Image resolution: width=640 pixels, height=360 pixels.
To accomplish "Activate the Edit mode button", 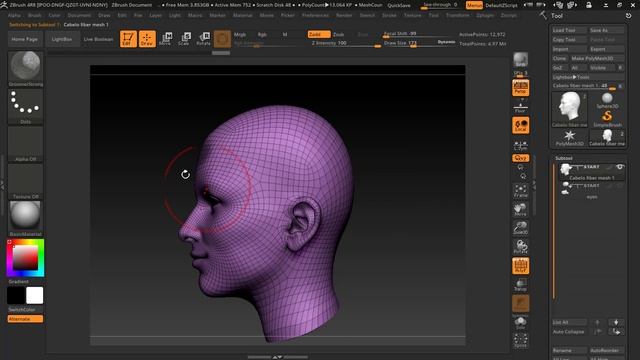I will (x=128, y=39).
